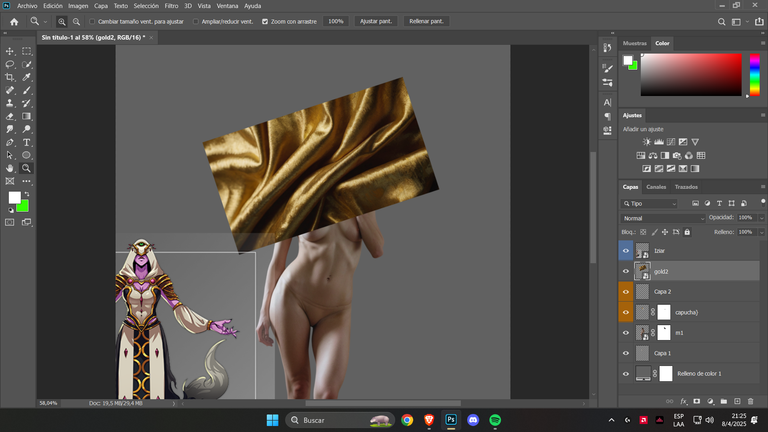Go to Photoshop Home screen
Viewport: 768px width, 432px height.
click(14, 22)
